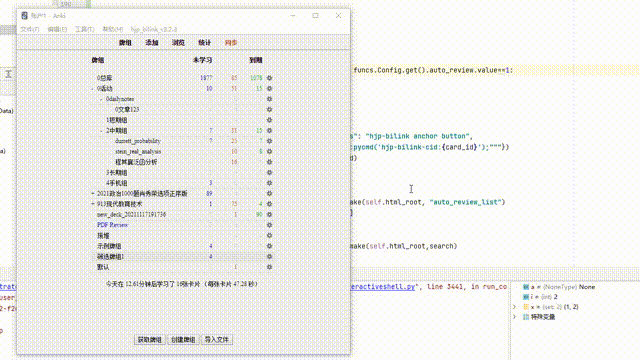Open the 0文章123 deck
The height and width of the screenshot is (360, 640).
[x=127, y=109]
